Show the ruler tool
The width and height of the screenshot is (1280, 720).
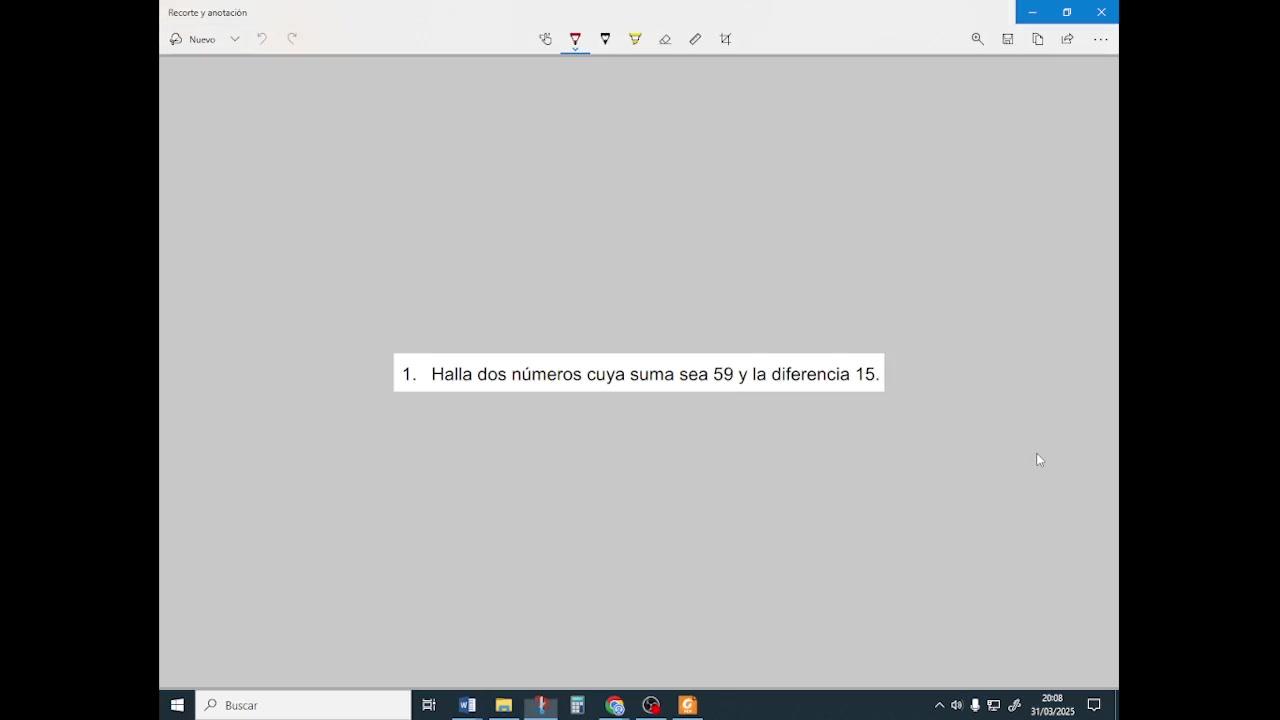[x=695, y=39]
